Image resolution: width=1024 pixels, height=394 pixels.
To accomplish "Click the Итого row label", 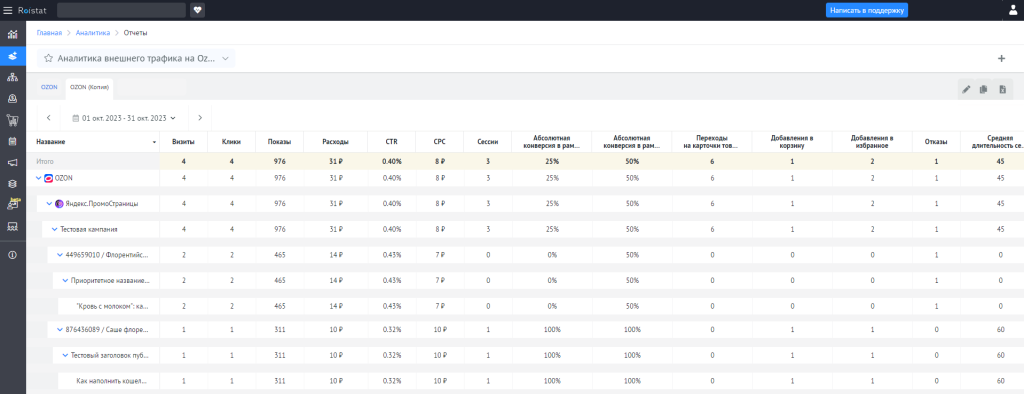I will 44,161.
